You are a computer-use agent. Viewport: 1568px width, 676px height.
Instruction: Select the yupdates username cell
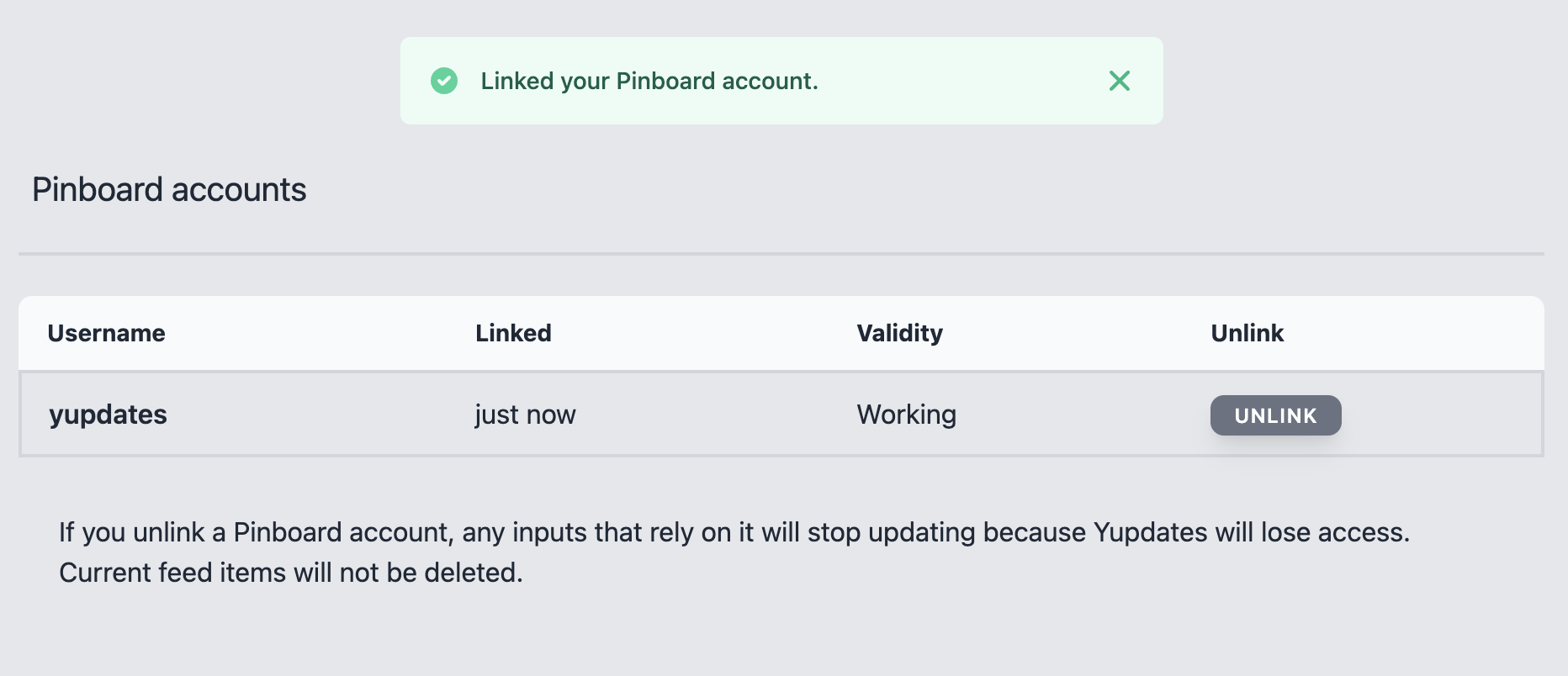pos(108,415)
